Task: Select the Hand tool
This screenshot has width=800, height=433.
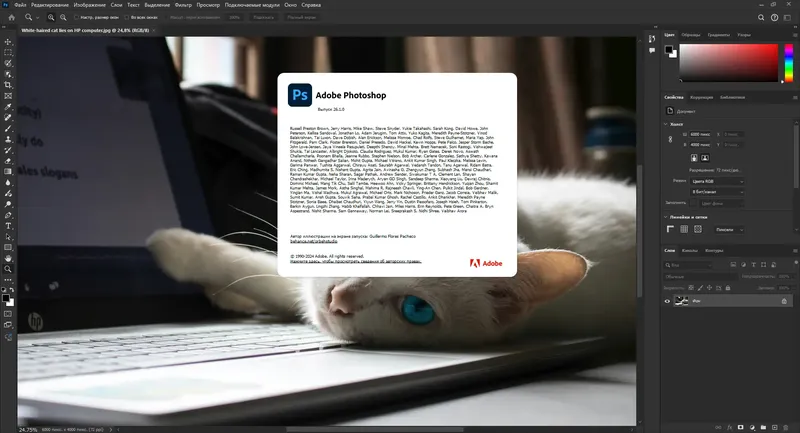Action: (x=8, y=258)
